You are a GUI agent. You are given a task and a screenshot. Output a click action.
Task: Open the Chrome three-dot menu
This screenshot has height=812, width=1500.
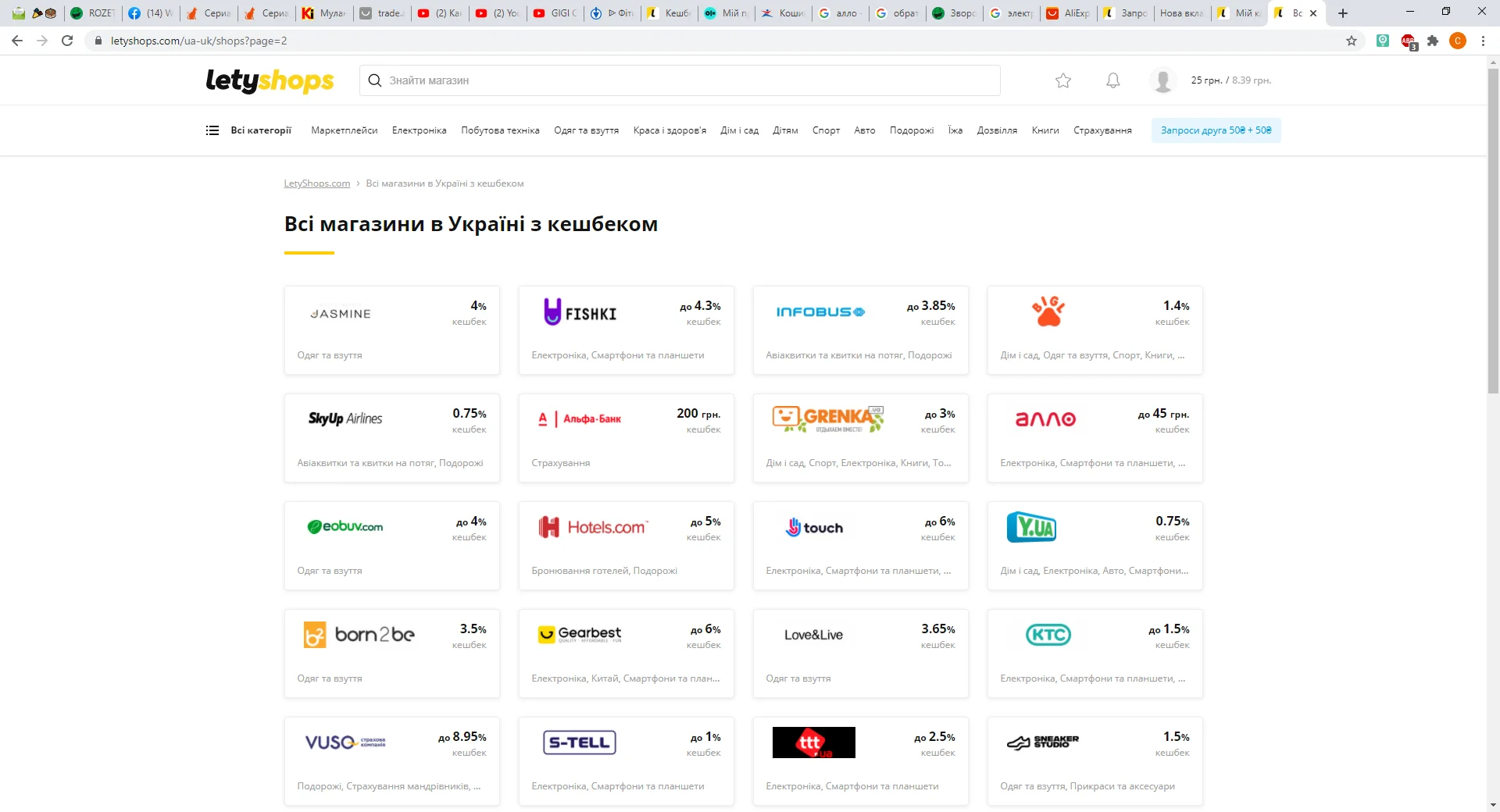(1483, 41)
